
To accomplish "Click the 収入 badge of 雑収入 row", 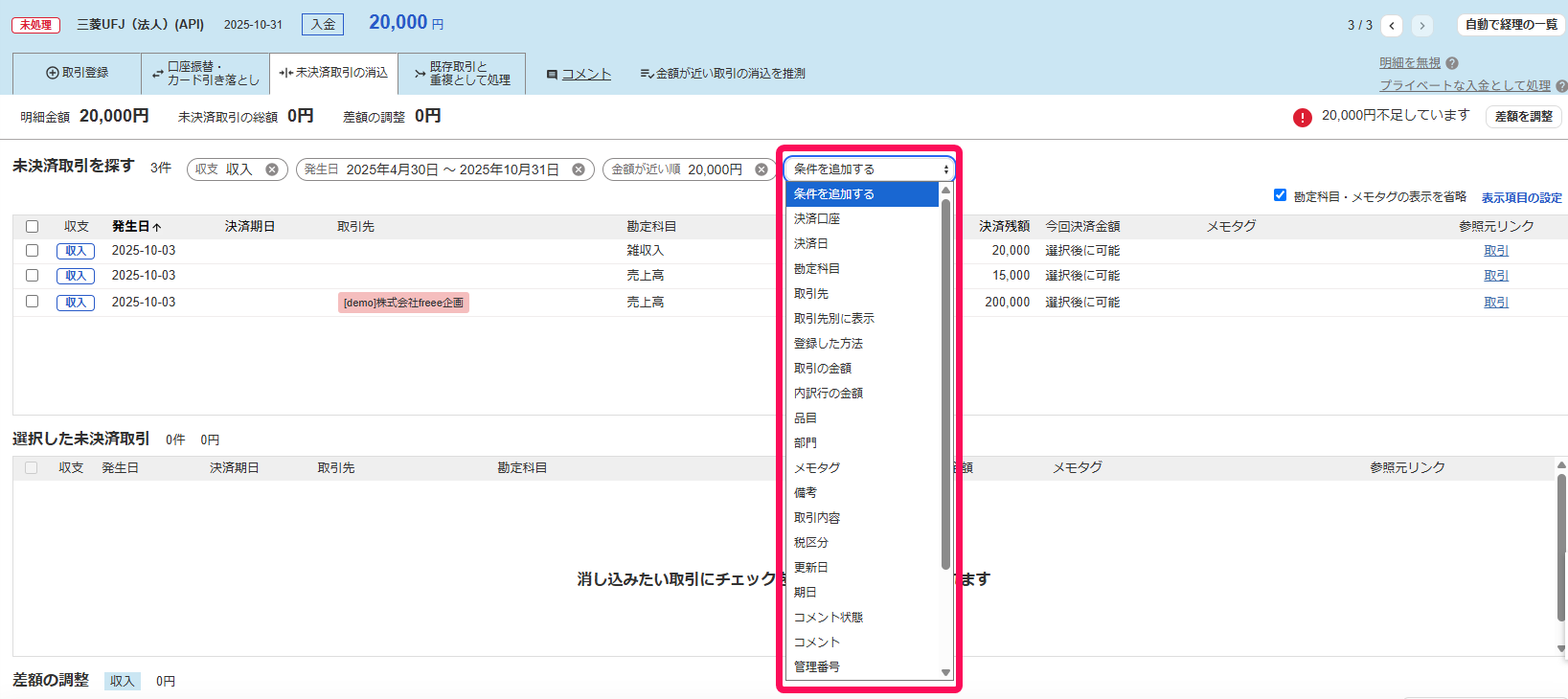I will (76, 251).
